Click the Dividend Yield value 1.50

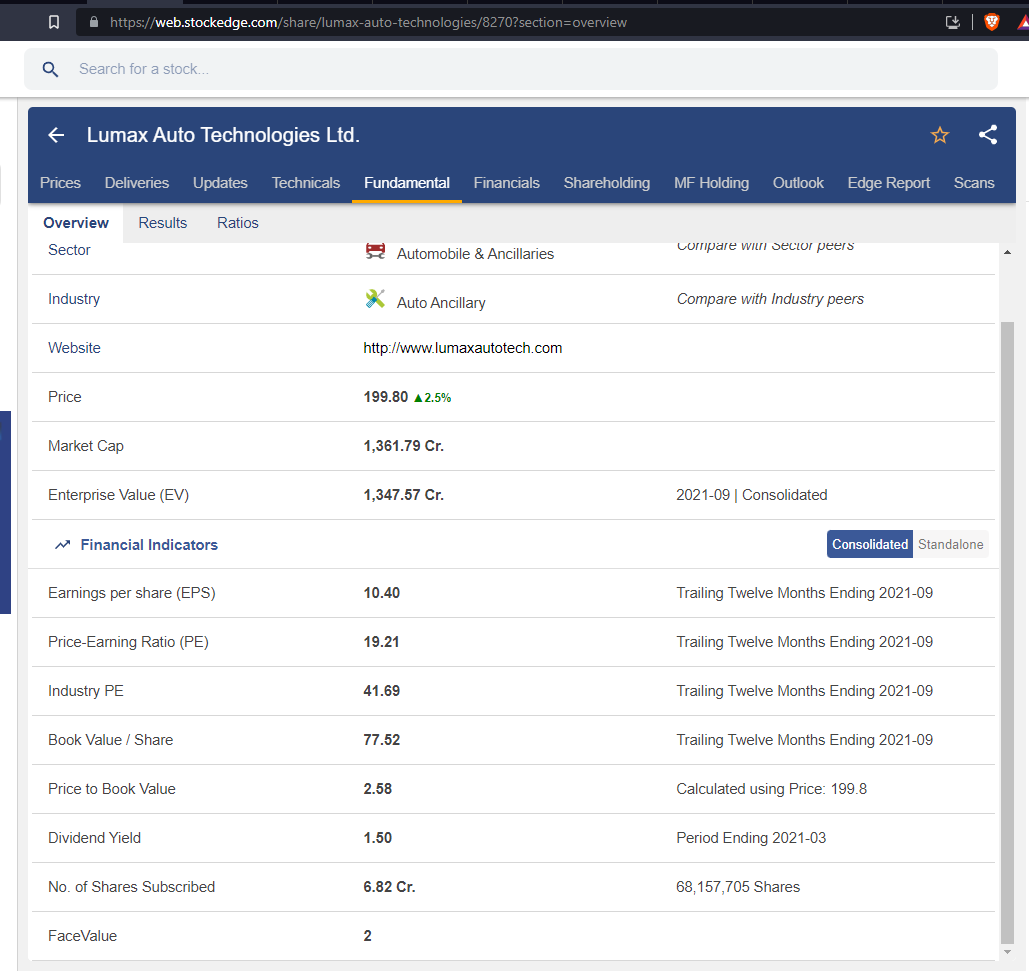click(378, 838)
